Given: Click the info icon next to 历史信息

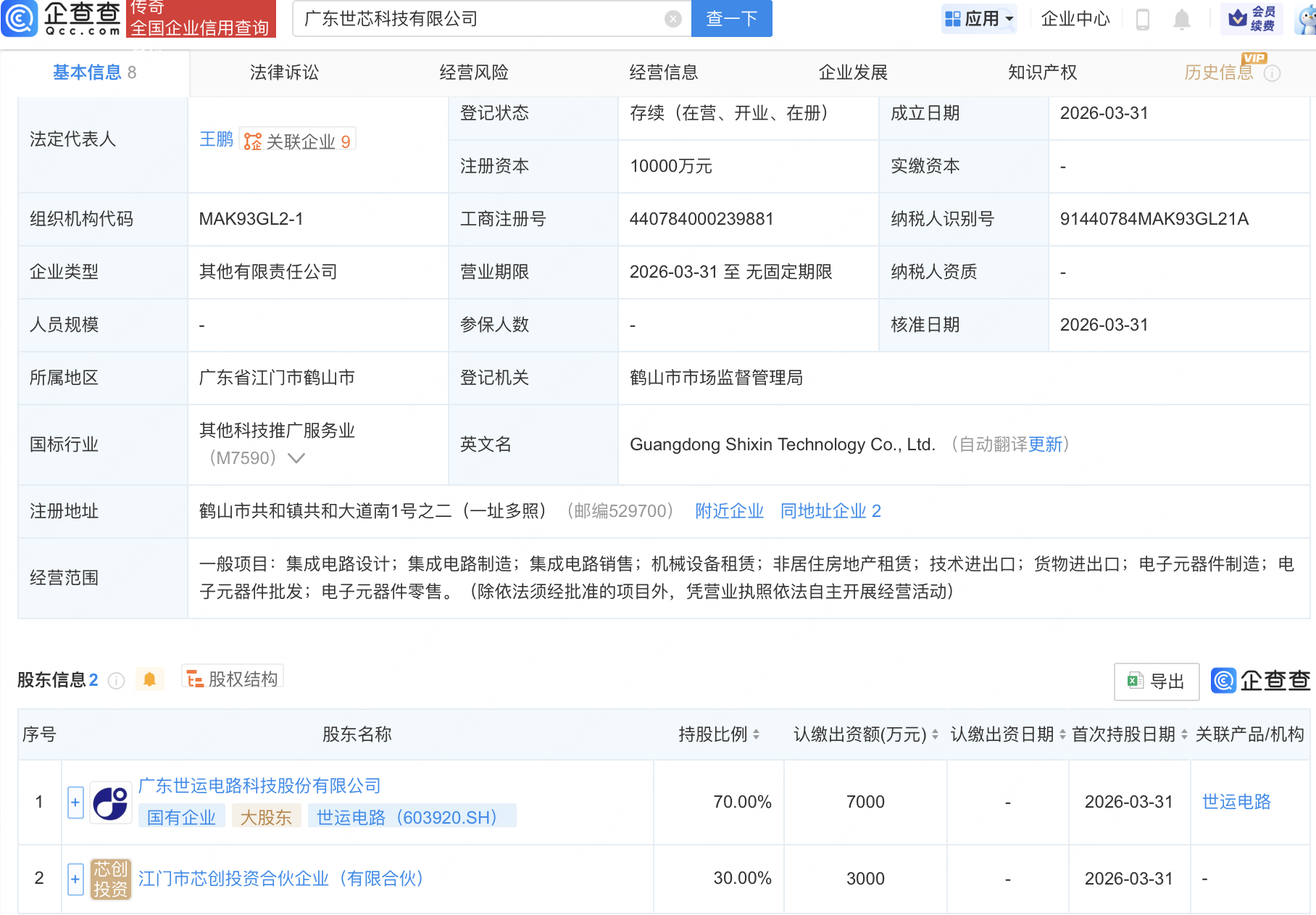Looking at the screenshot, I should click(x=1272, y=73).
